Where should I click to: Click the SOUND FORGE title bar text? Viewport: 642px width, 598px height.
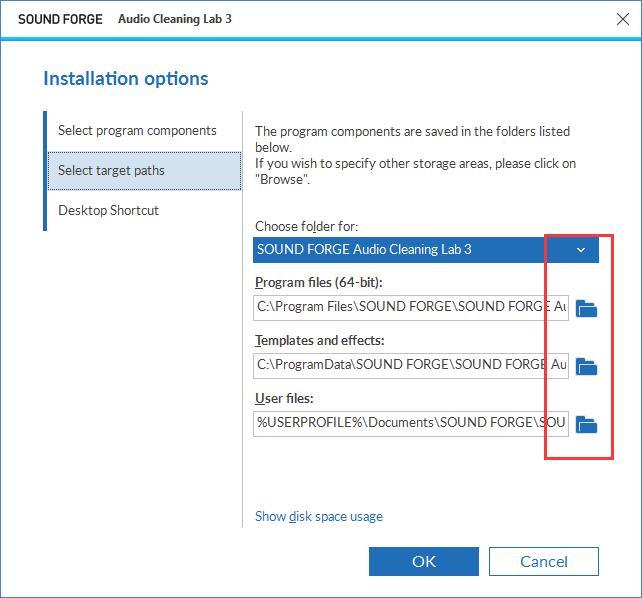60,19
